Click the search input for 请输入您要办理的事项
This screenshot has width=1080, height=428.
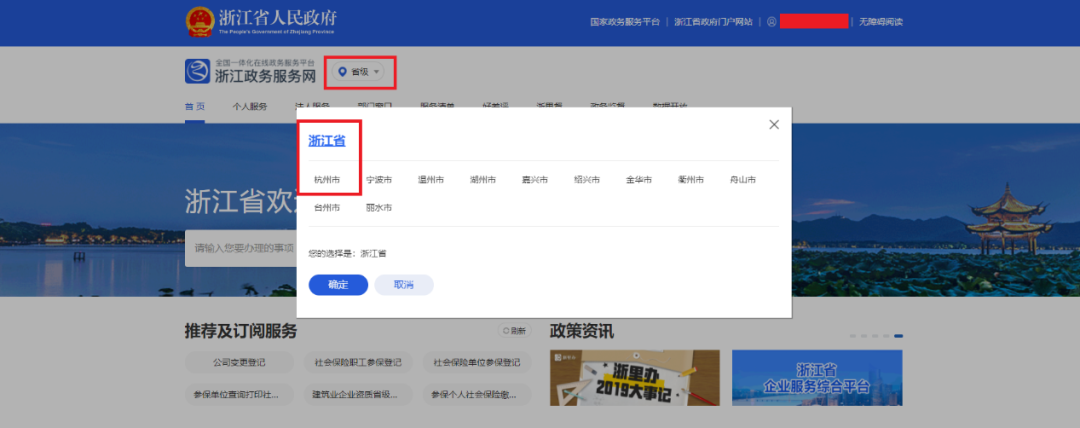click(240, 248)
